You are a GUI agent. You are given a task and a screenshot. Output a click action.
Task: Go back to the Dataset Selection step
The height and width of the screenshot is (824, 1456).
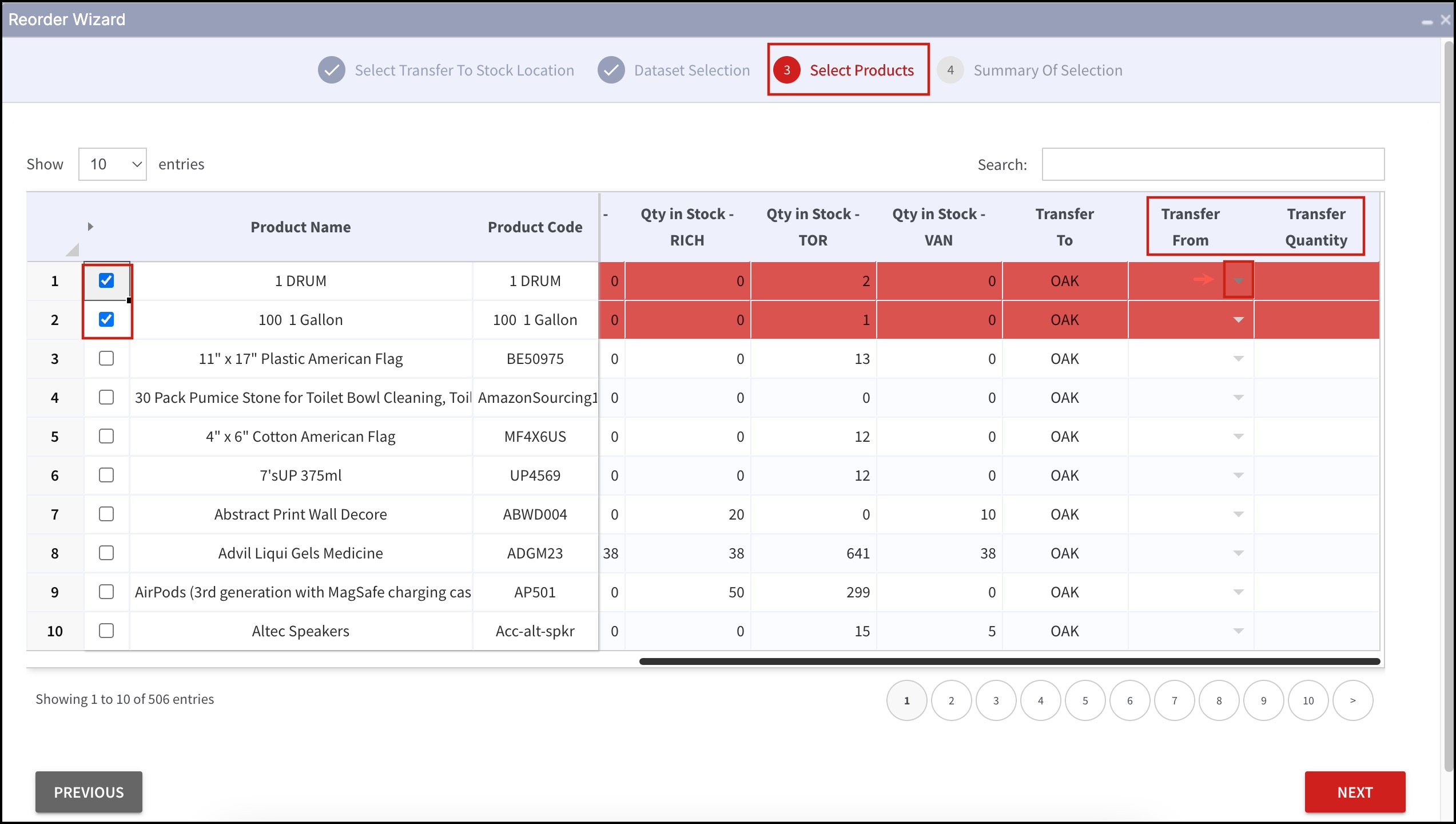691,70
